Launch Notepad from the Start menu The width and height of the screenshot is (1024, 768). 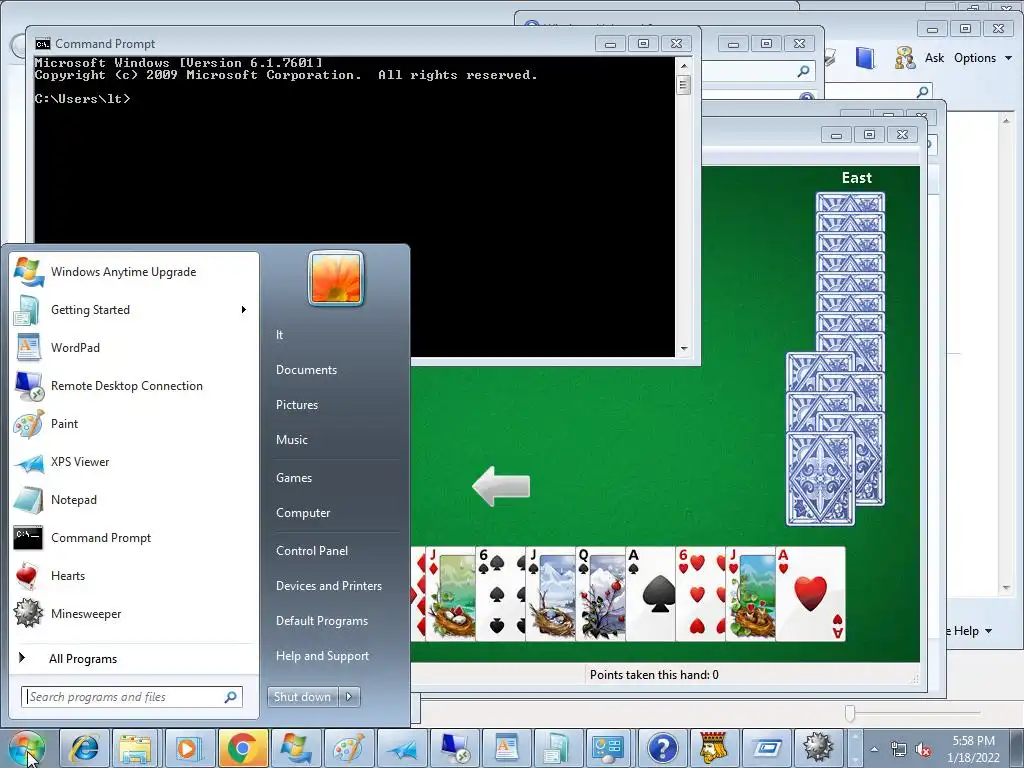pyautogui.click(x=74, y=500)
